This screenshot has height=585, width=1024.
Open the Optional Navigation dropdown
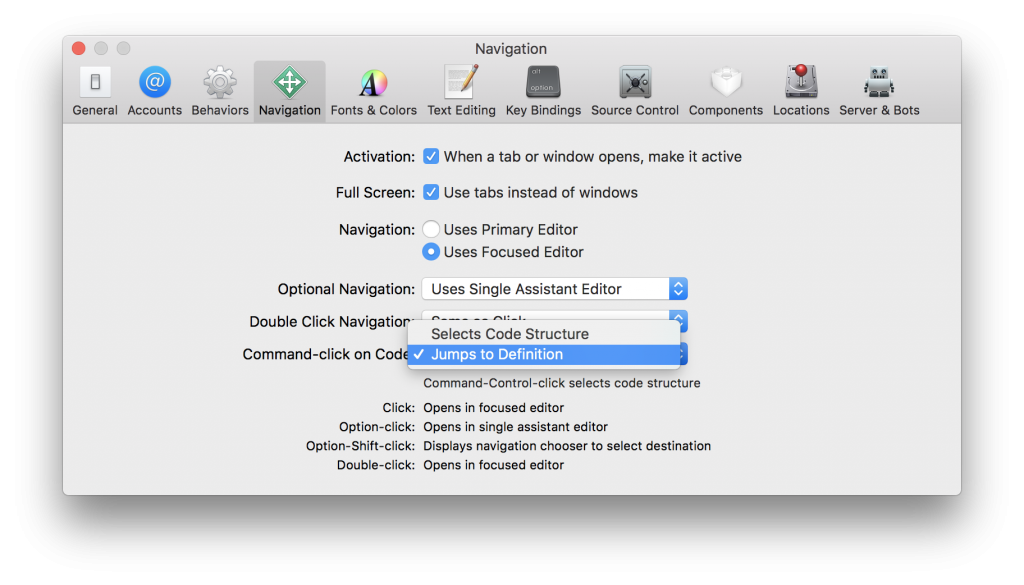coord(554,288)
